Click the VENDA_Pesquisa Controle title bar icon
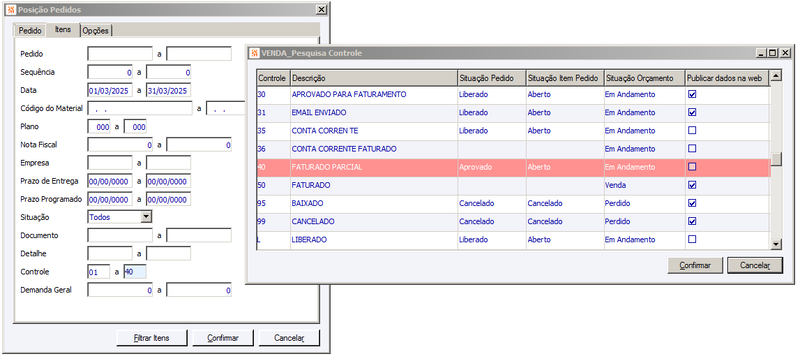The width and height of the screenshot is (800, 361). pyautogui.click(x=254, y=53)
